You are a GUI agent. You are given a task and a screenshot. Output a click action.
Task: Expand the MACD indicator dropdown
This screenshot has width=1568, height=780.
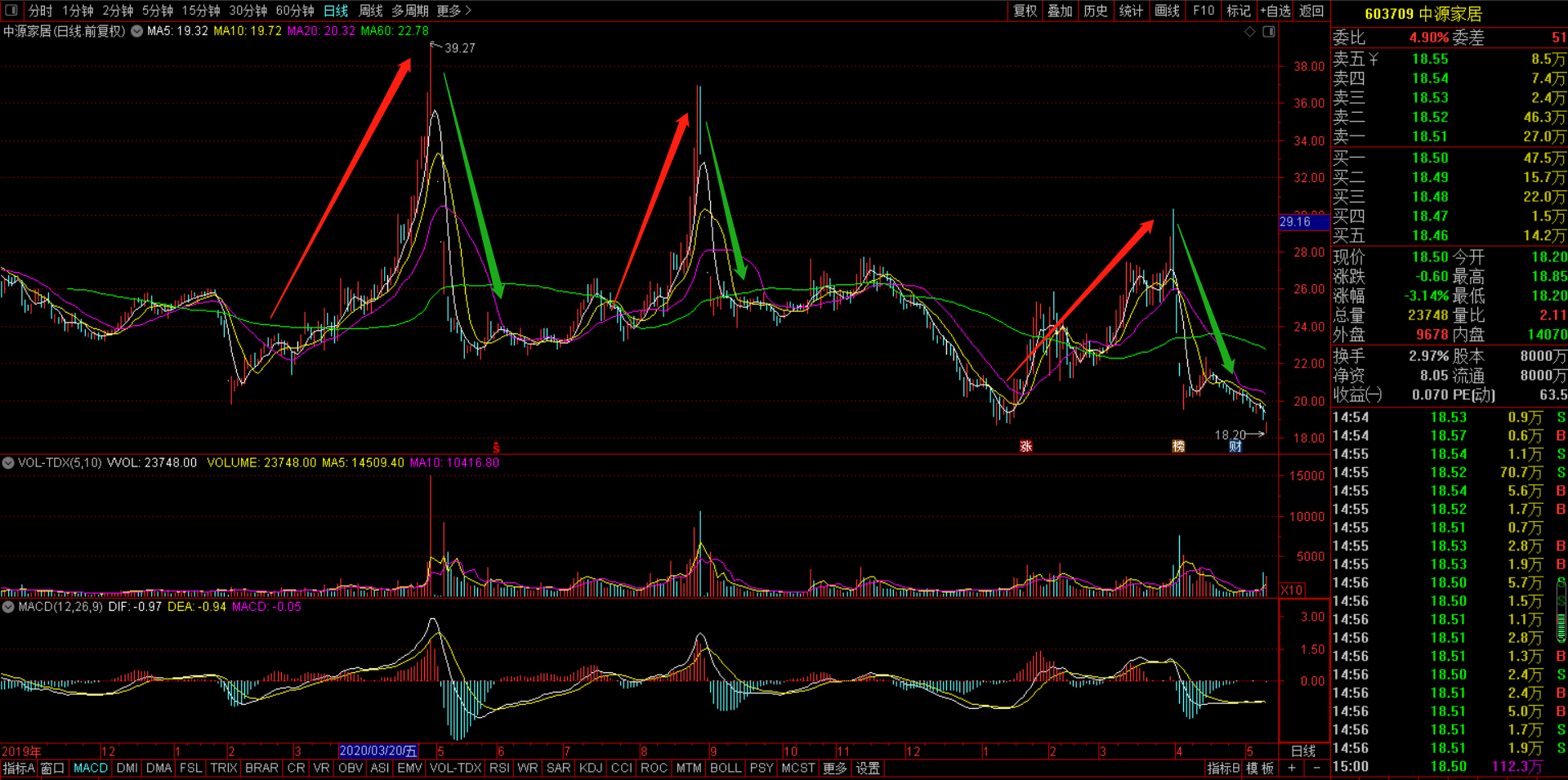click(8, 607)
